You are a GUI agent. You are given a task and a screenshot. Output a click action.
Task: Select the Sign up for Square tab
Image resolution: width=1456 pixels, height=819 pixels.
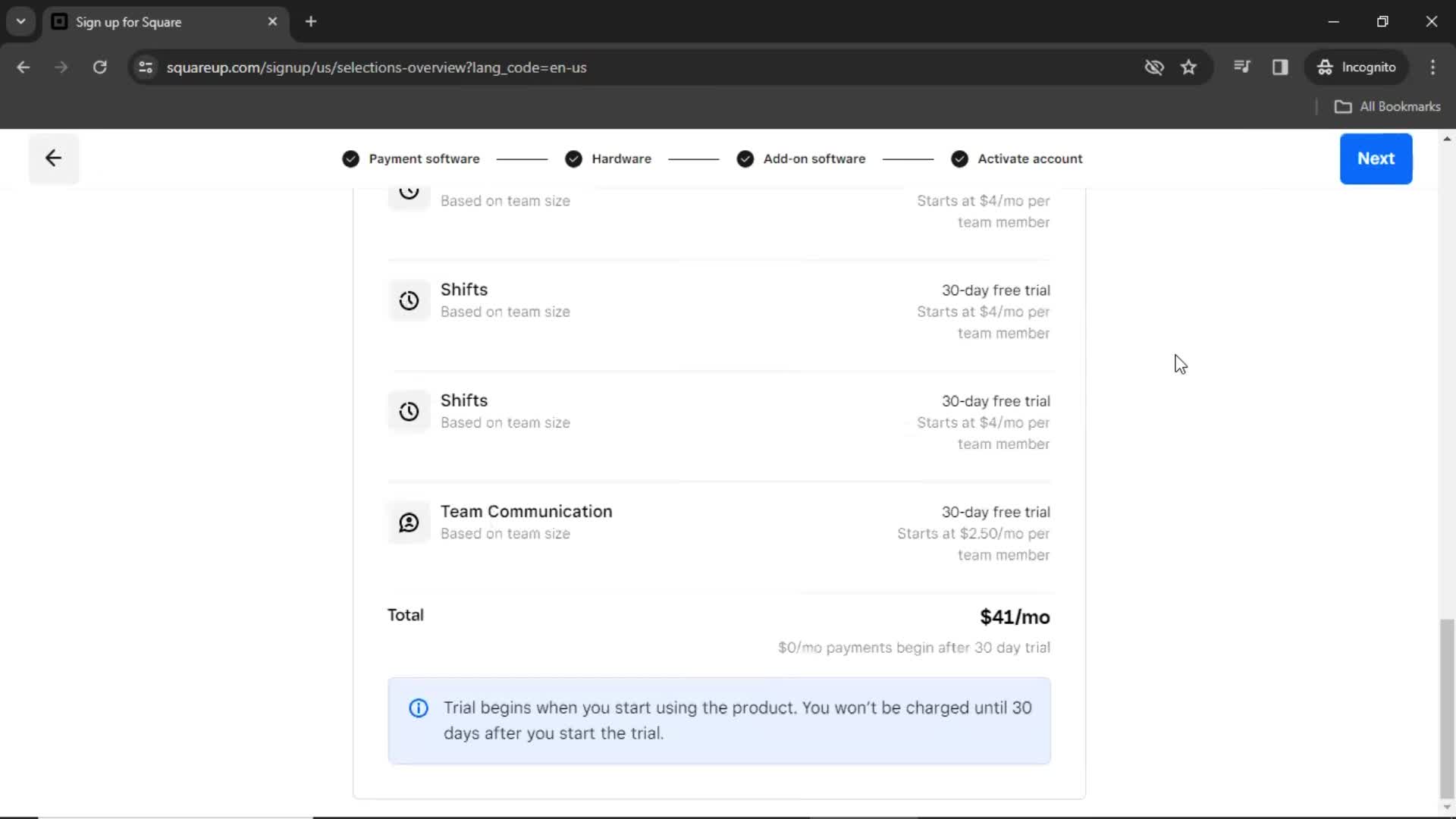coord(165,22)
